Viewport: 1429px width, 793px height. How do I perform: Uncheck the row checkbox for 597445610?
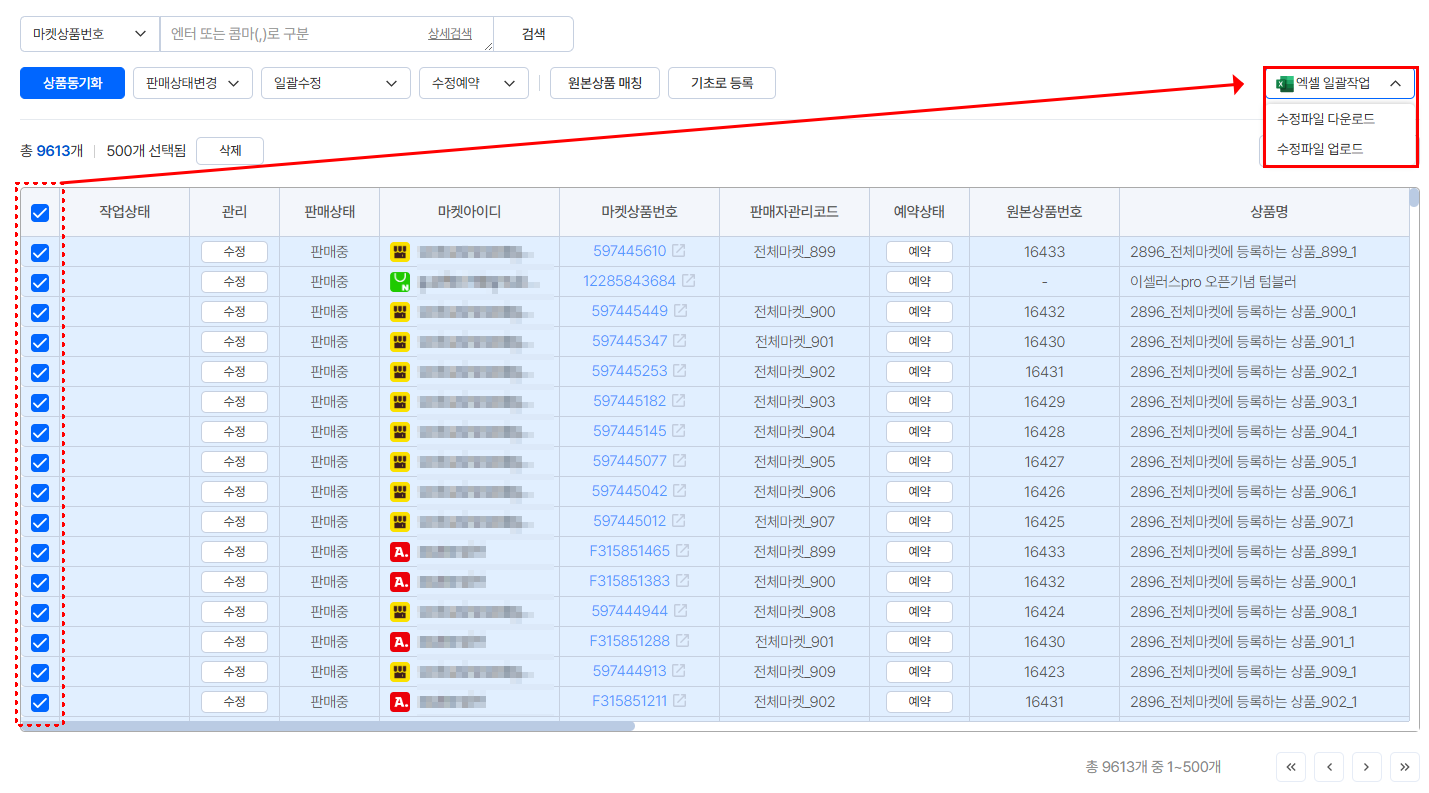coord(40,252)
